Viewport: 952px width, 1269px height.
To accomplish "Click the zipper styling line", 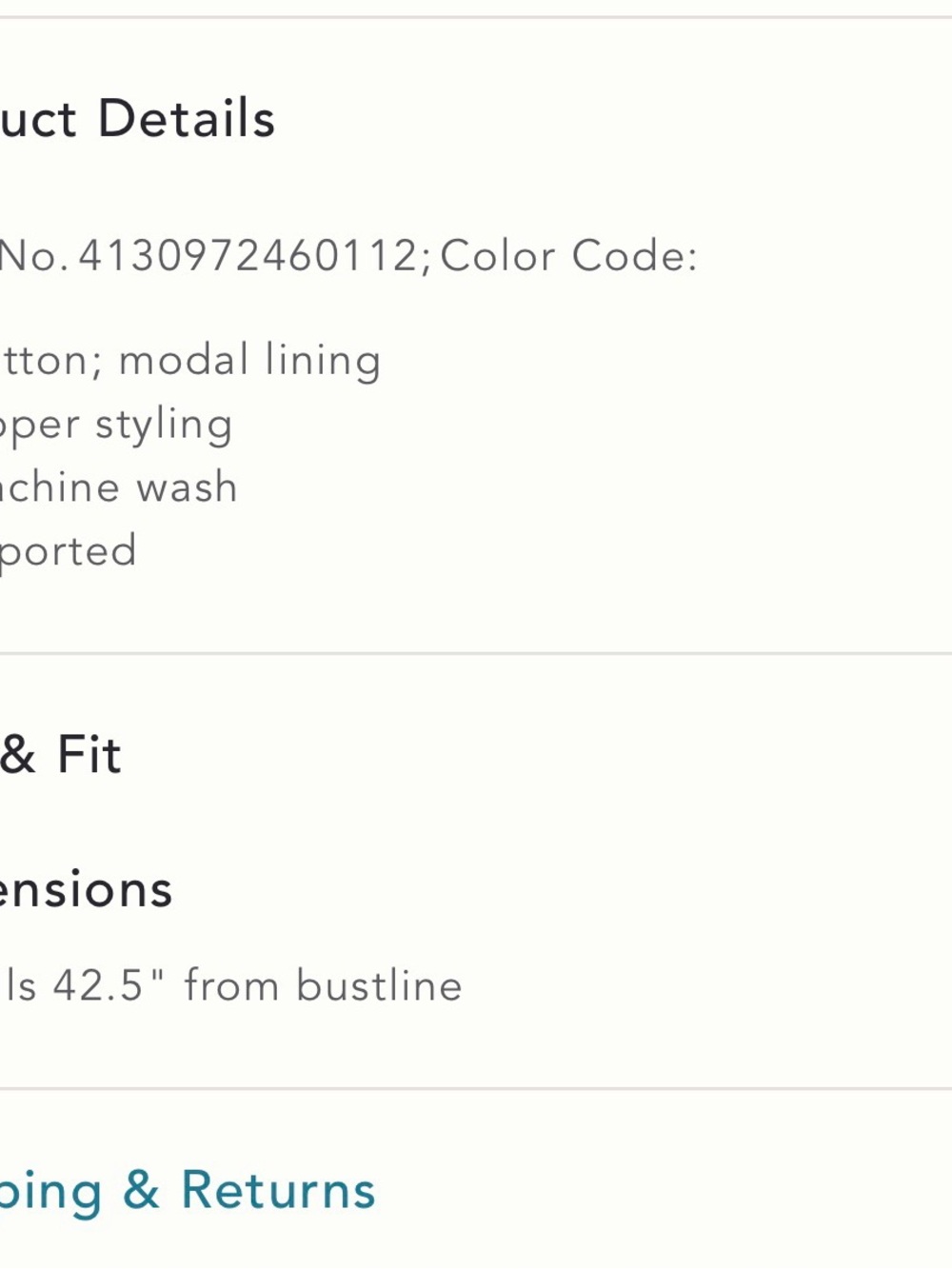I will [116, 425].
